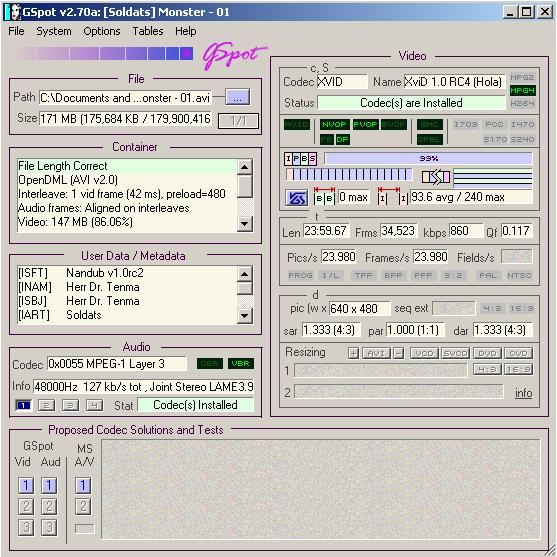
Task: Click the I709 indicator
Action: (x=465, y=124)
